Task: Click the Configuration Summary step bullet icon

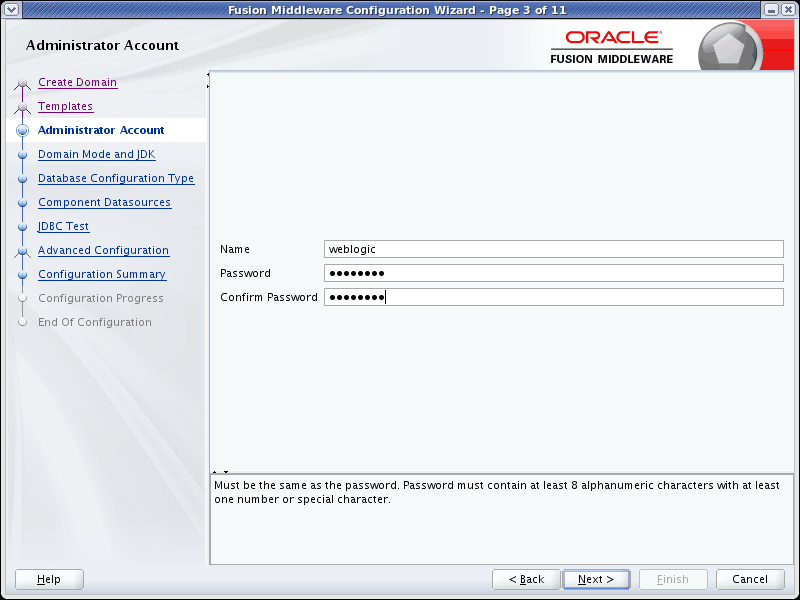Action: point(22,274)
